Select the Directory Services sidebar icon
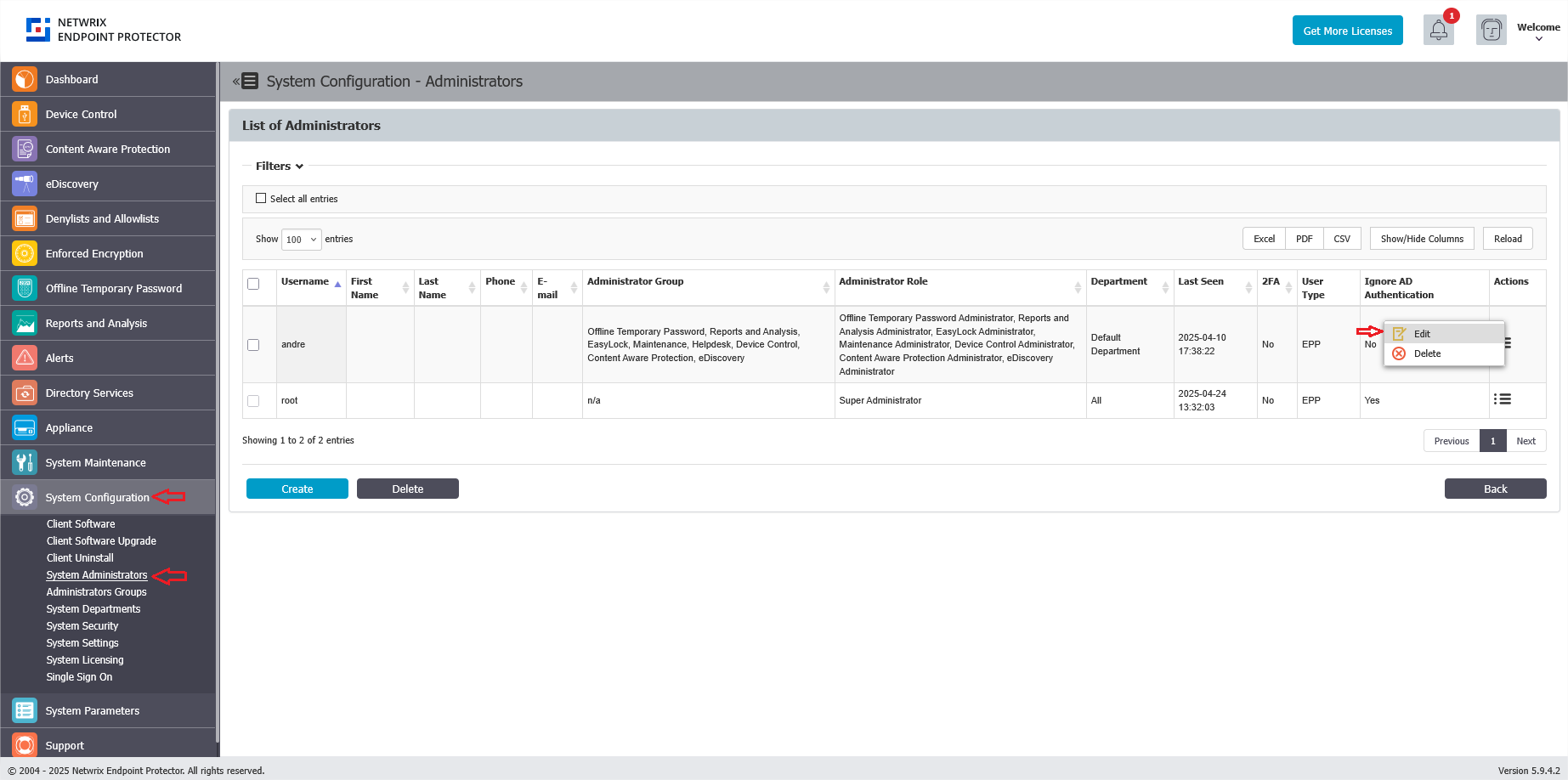 [23, 393]
